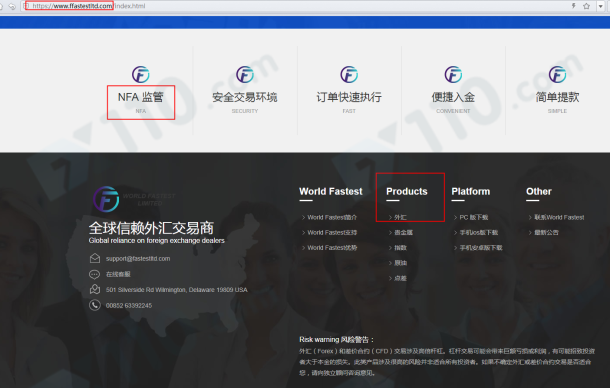The image size is (610, 388).
Task: Click the World Fastest Limited footer logo
Action: [x=134, y=199]
